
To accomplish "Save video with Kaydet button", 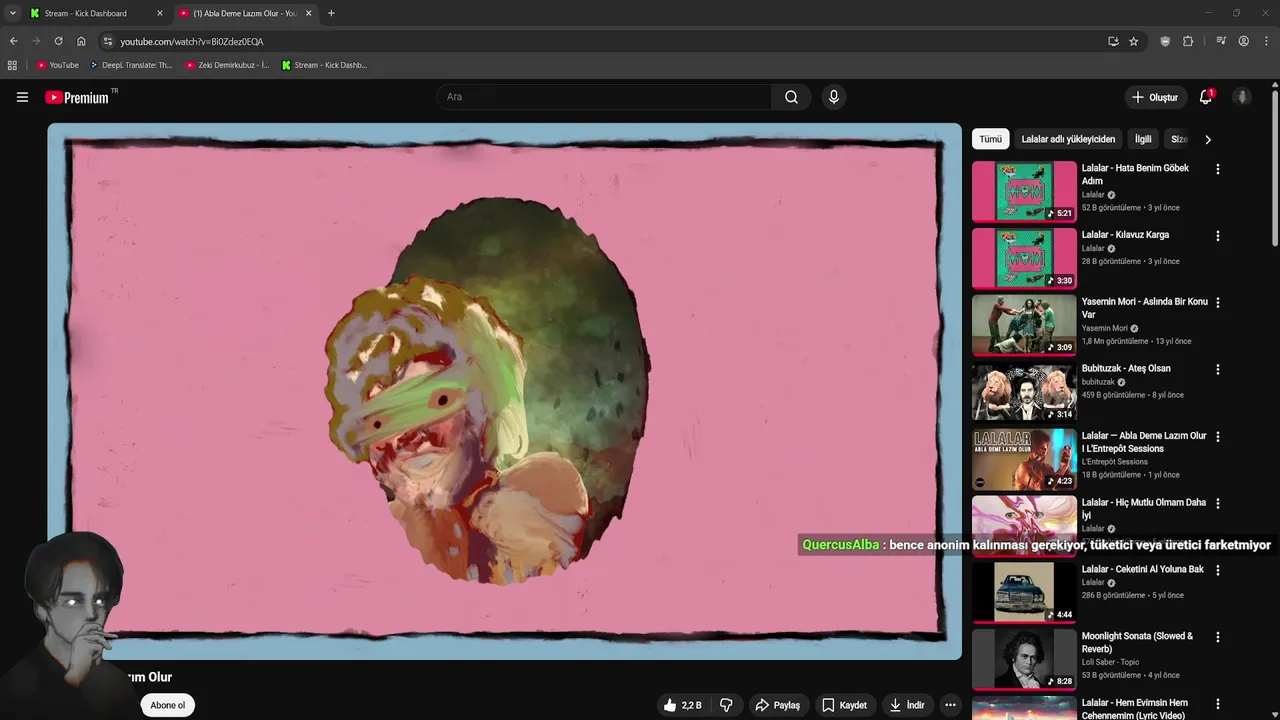I will pyautogui.click(x=845, y=705).
